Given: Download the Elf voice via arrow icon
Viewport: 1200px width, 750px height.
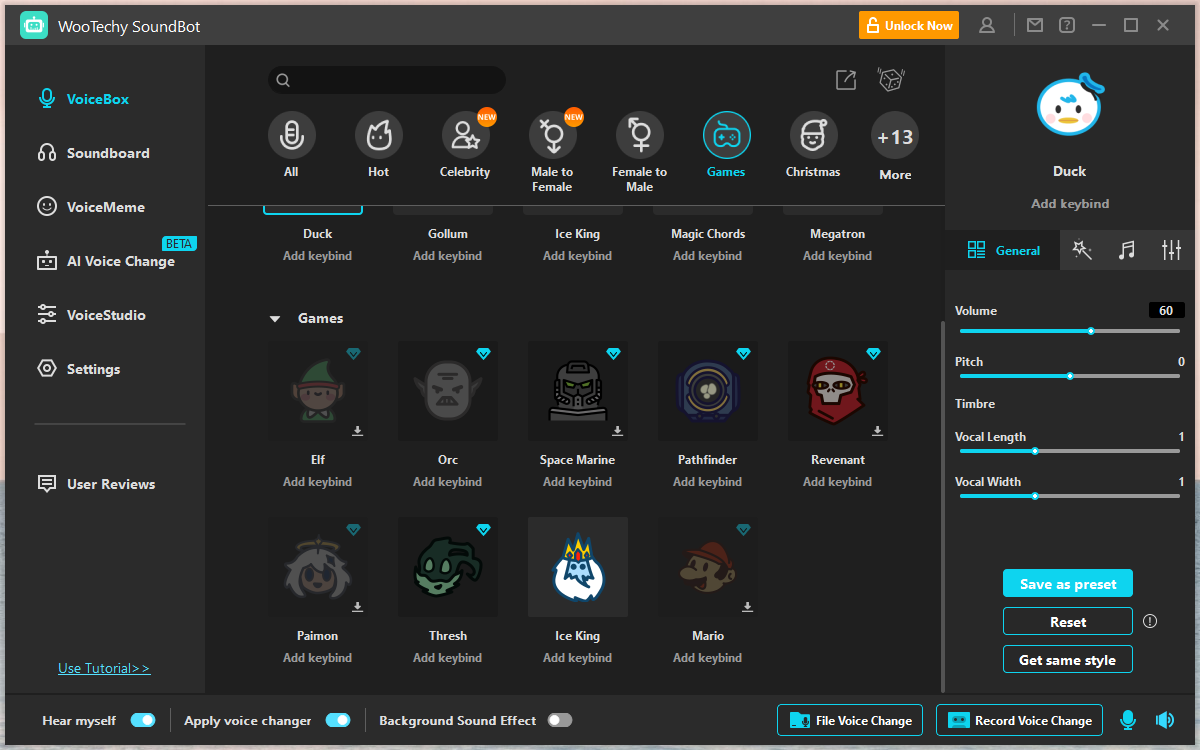Looking at the screenshot, I should (357, 431).
